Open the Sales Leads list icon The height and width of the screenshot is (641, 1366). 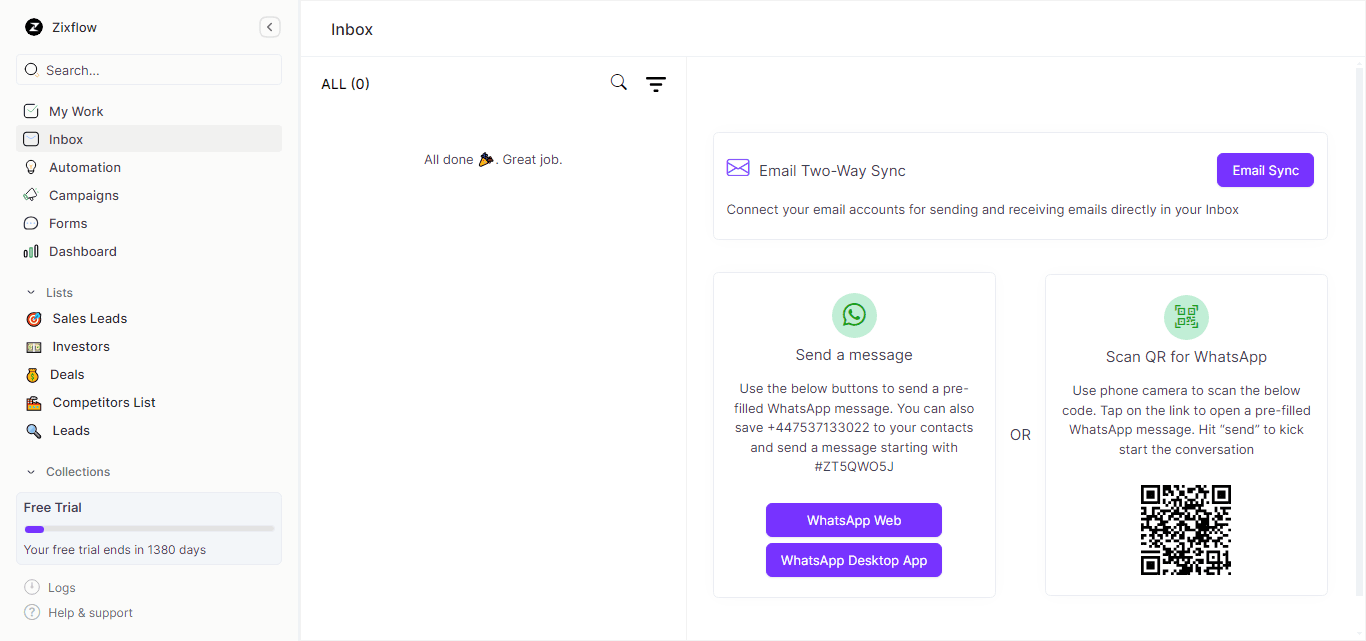(34, 318)
